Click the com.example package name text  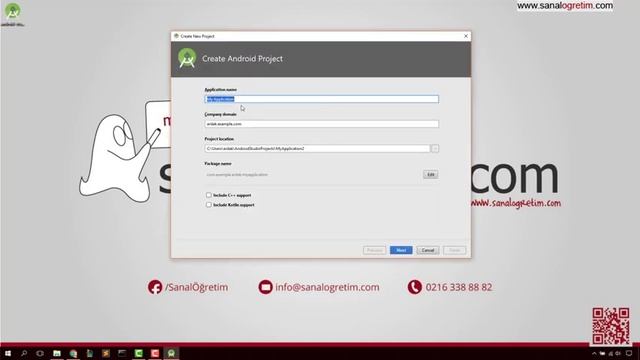point(237,175)
